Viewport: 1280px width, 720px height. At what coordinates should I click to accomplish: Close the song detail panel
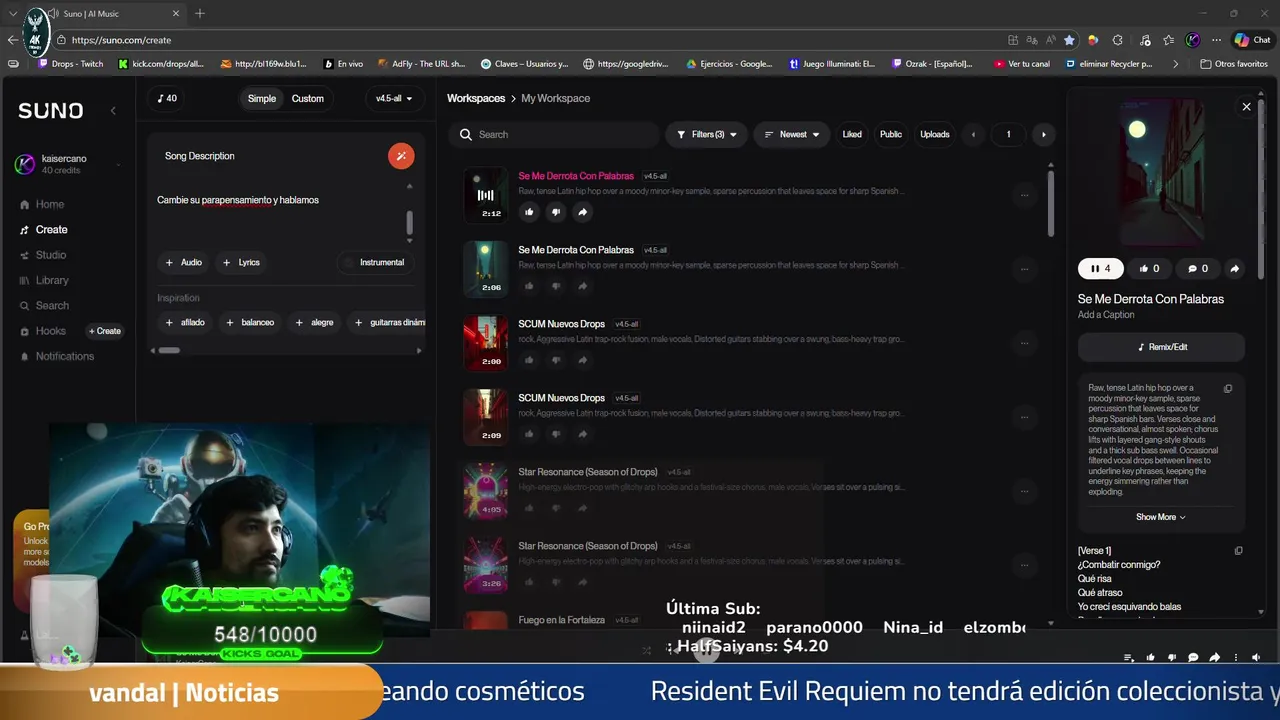pyautogui.click(x=1246, y=107)
